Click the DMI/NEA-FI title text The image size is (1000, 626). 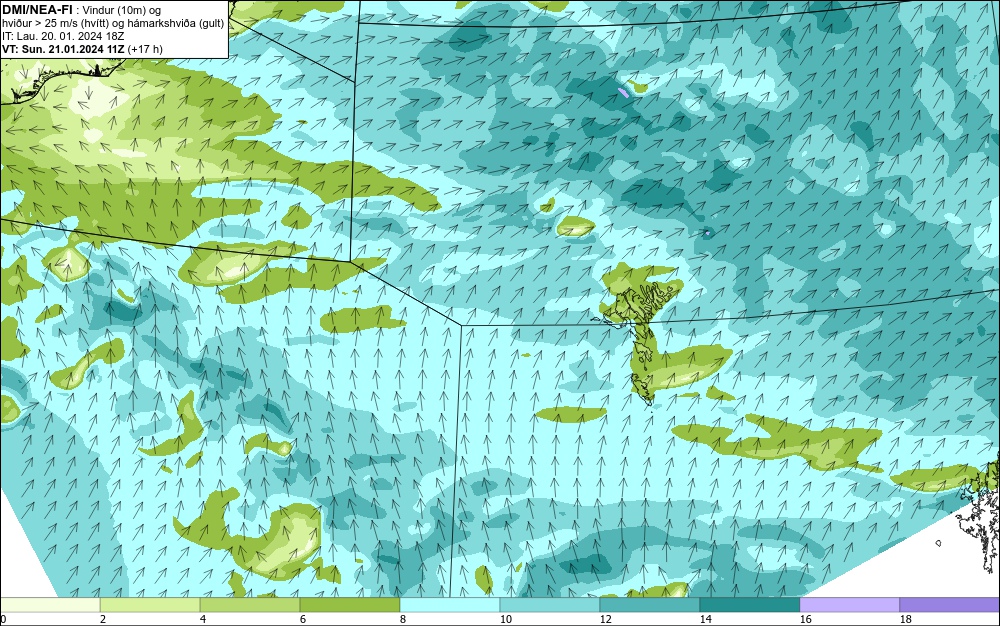(x=37, y=10)
